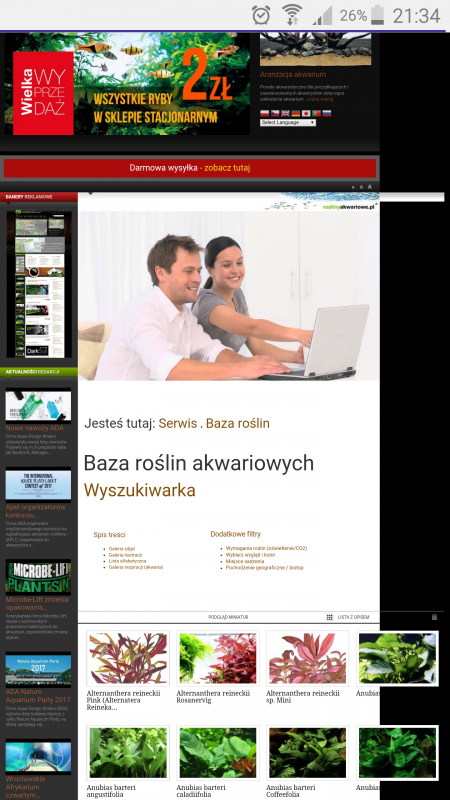
Task: Click the website screenshot advertising banner
Action: coord(39,284)
